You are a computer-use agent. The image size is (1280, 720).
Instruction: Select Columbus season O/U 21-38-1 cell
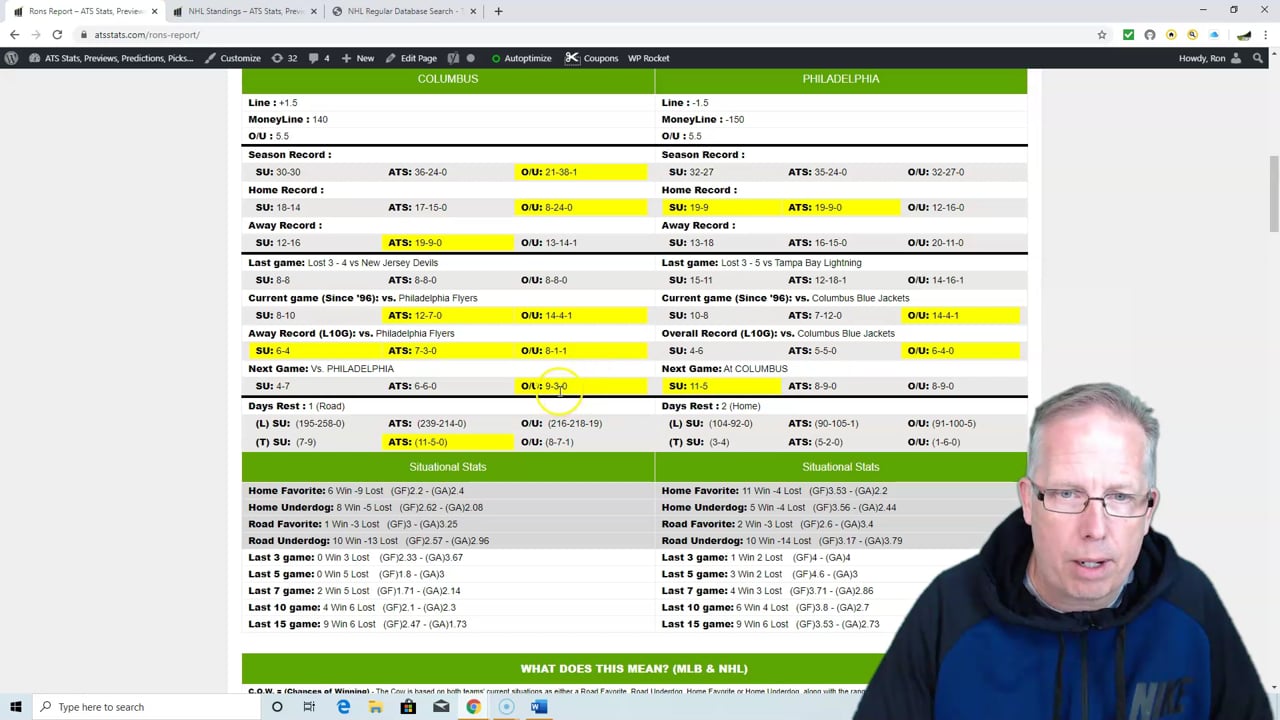(x=580, y=172)
